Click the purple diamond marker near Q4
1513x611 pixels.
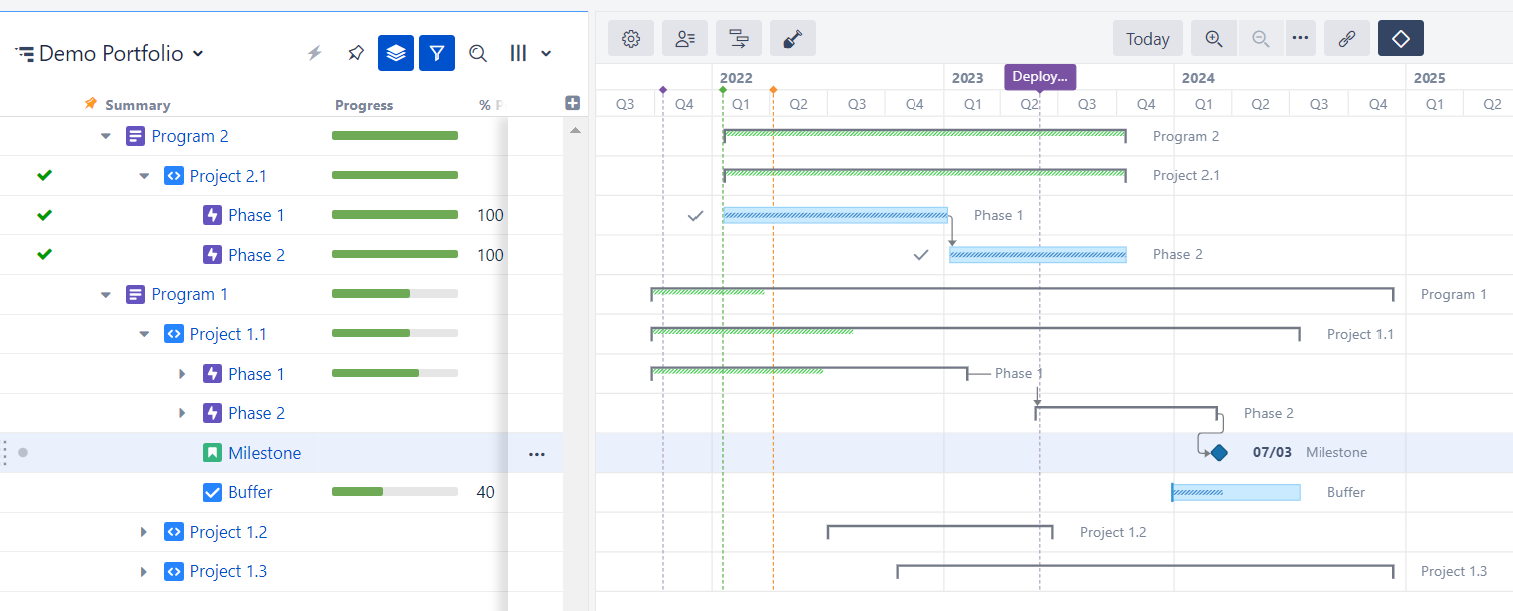tap(663, 91)
